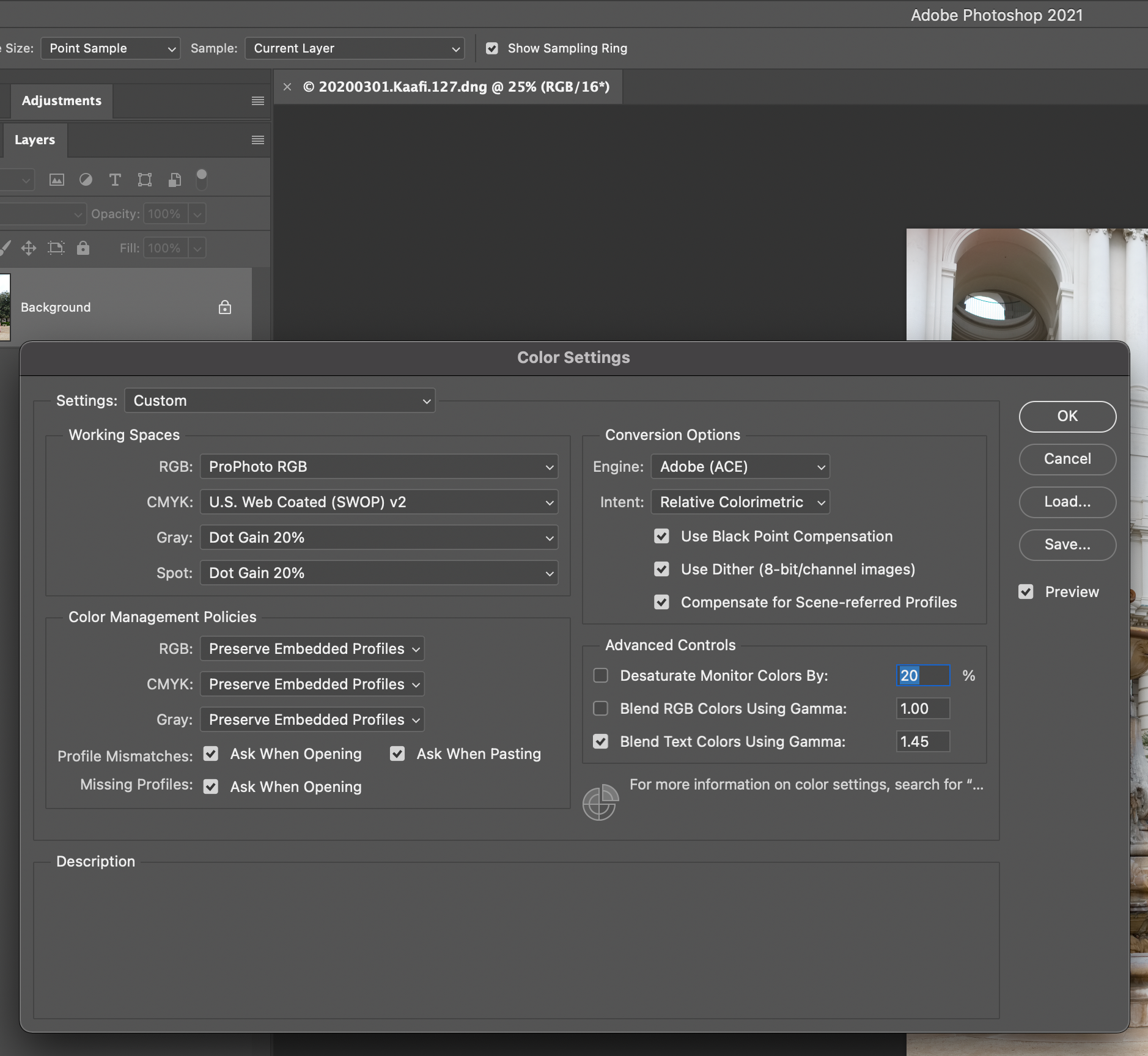
Task: Switch to the Adjustments panel tab
Action: (x=62, y=101)
